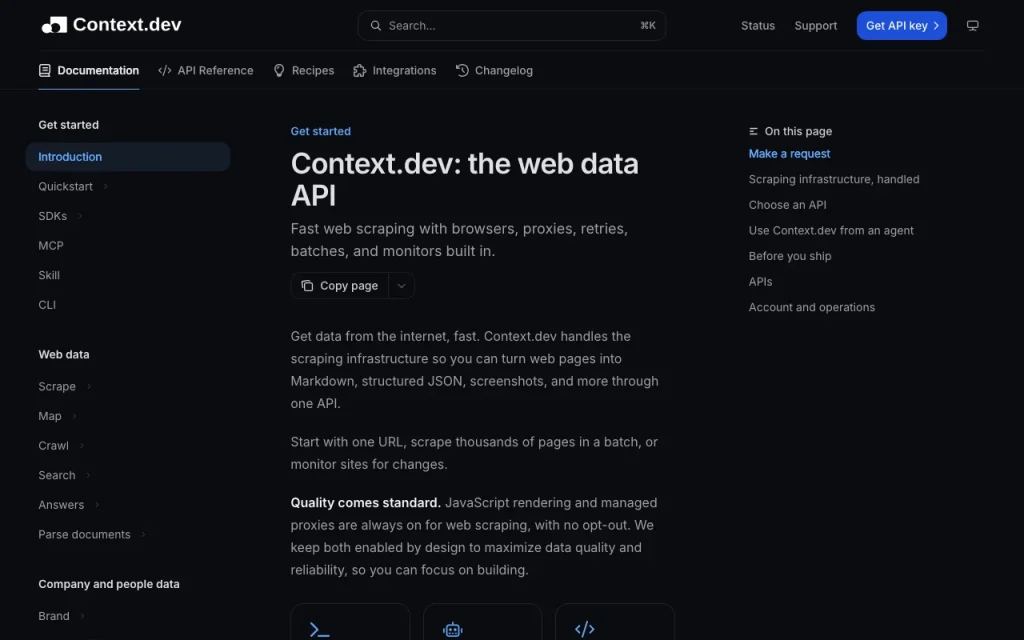
Task: Open the Support link
Action: (x=816, y=25)
